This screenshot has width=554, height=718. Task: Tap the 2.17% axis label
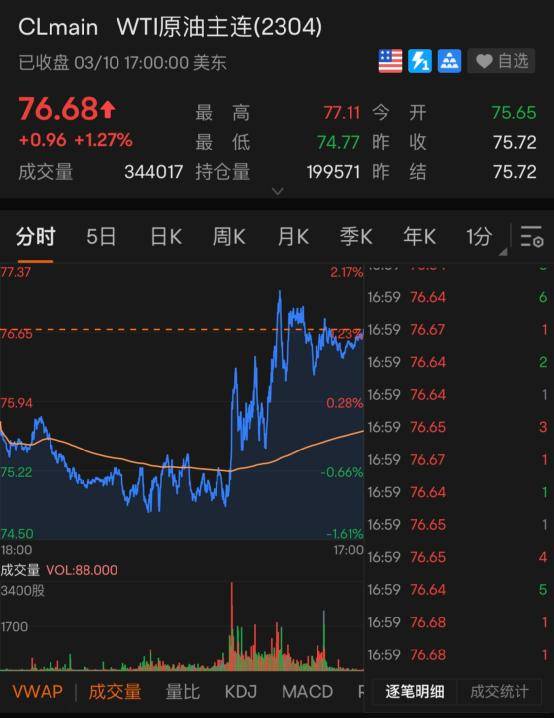tap(347, 272)
